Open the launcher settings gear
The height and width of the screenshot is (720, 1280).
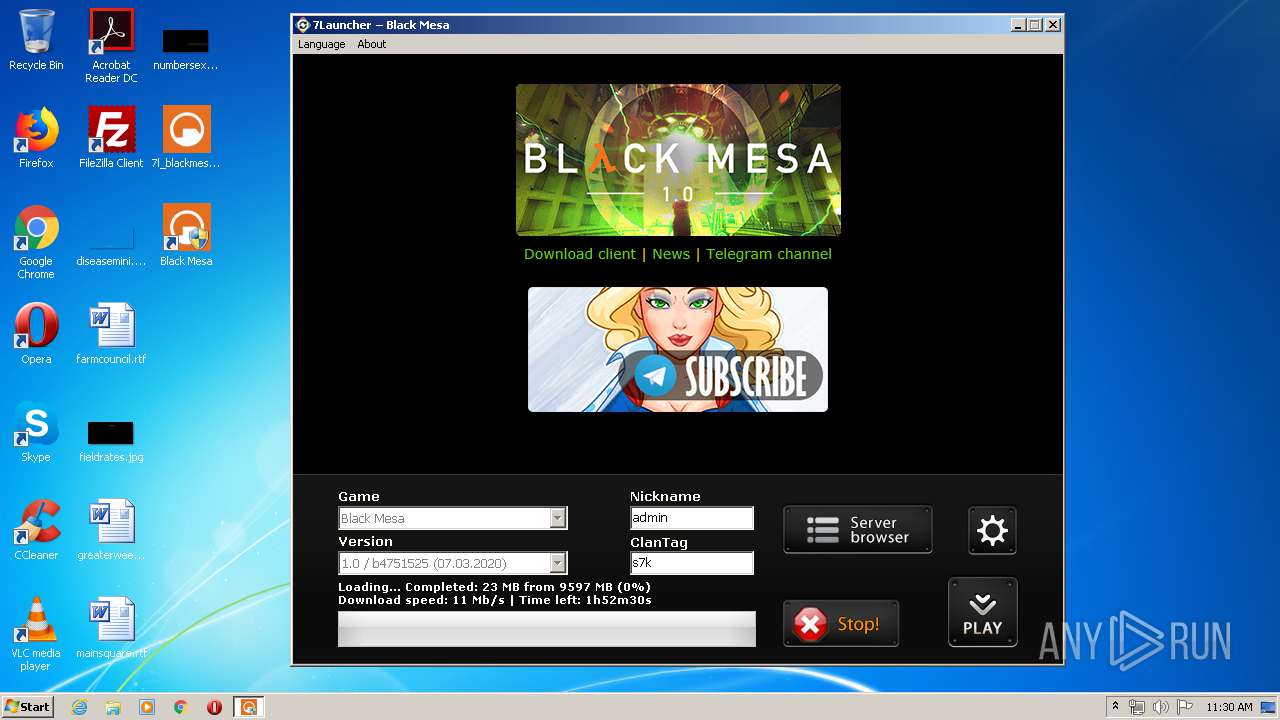point(992,530)
